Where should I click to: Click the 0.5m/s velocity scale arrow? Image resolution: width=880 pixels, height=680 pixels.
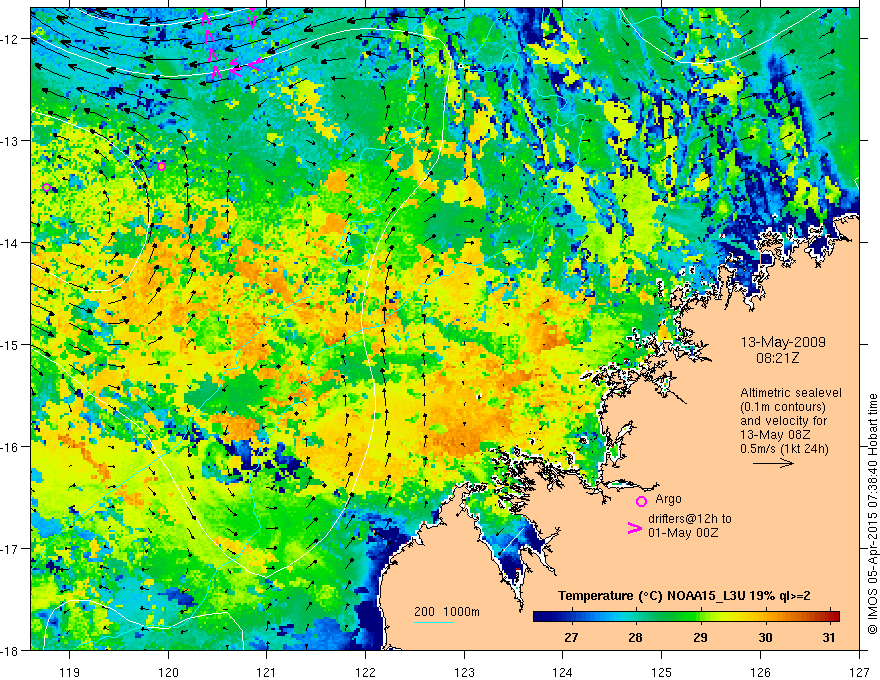pos(773,463)
